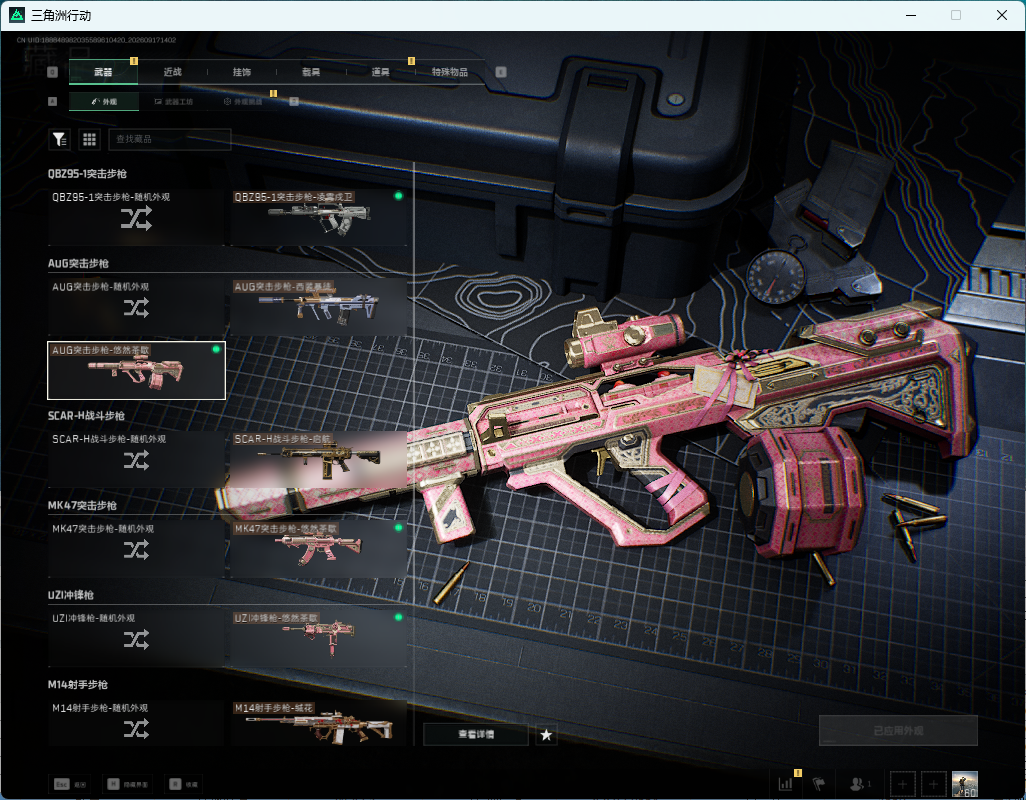Click the first empty squad plus slot
This screenshot has height=800, width=1026.
[902, 784]
